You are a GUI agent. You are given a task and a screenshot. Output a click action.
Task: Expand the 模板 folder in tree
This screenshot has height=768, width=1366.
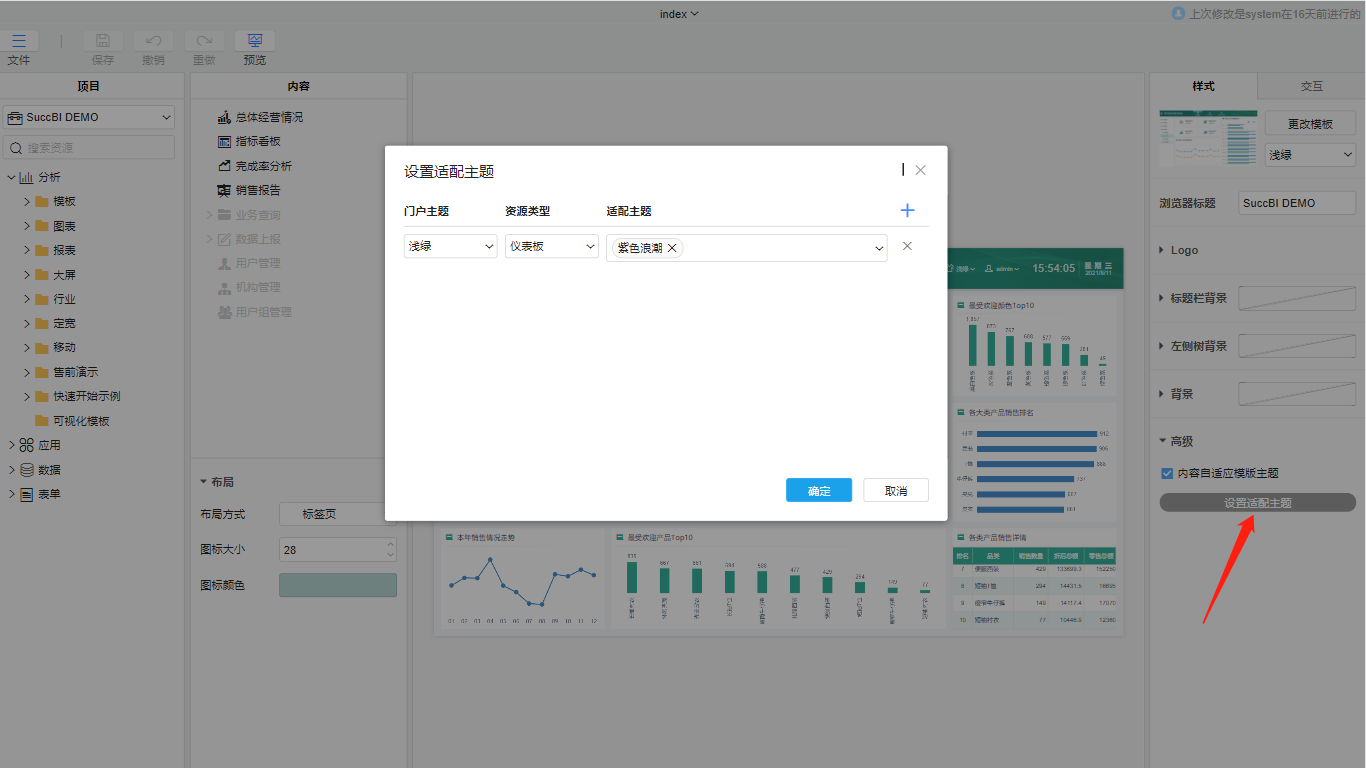(27, 201)
